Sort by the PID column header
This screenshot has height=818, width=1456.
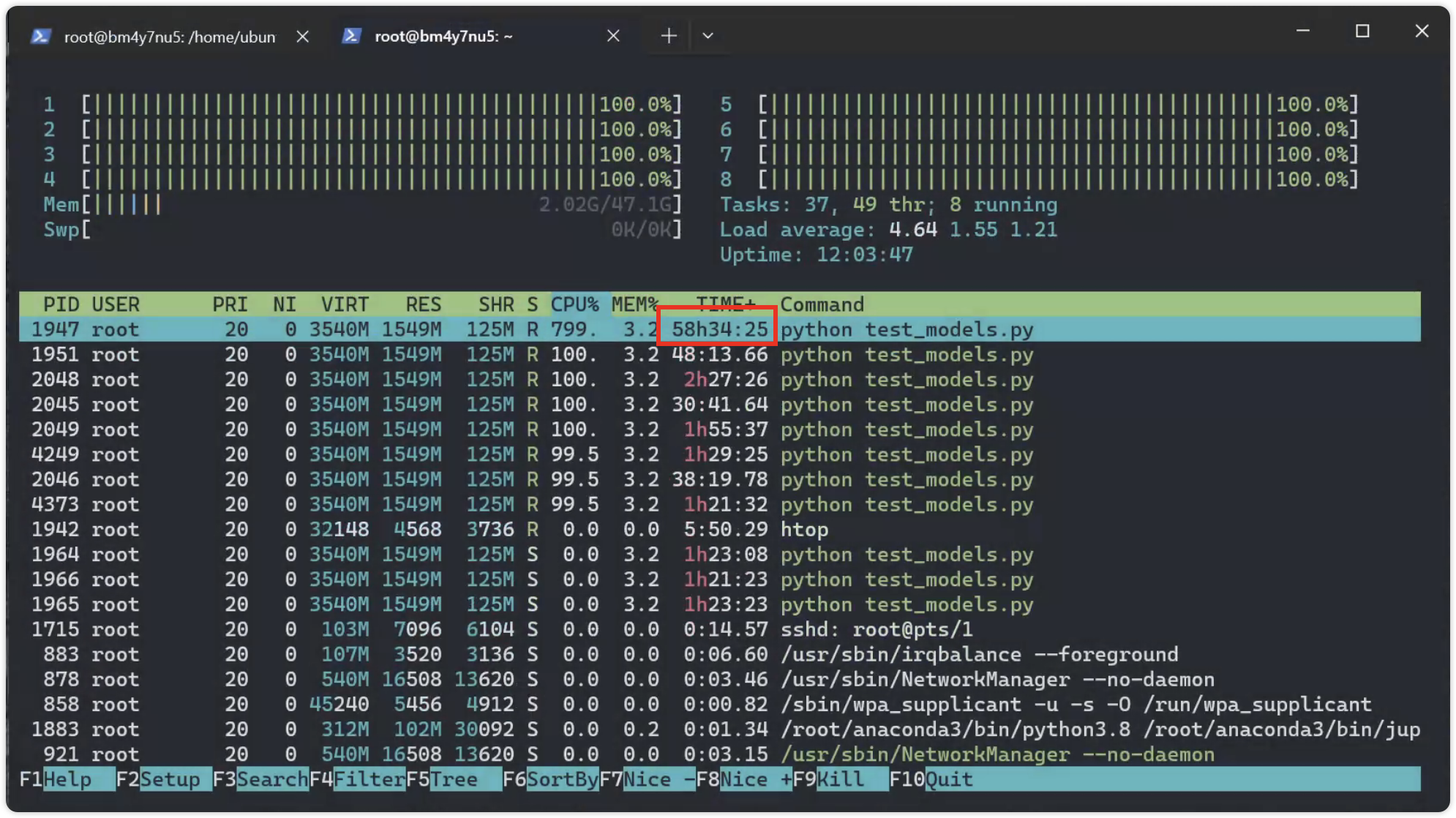pos(61,304)
